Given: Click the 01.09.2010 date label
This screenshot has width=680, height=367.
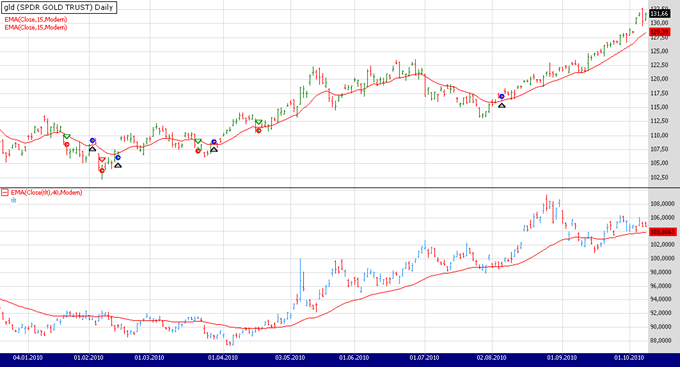Looking at the screenshot, I should click(x=562, y=357).
